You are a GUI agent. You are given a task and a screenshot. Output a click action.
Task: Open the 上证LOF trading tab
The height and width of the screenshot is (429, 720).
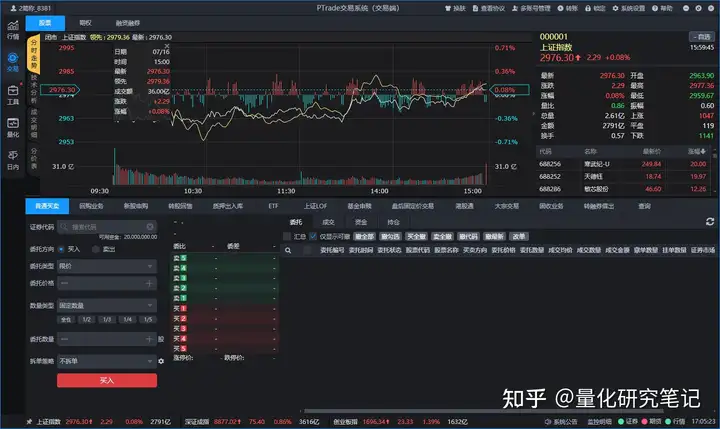pos(315,206)
